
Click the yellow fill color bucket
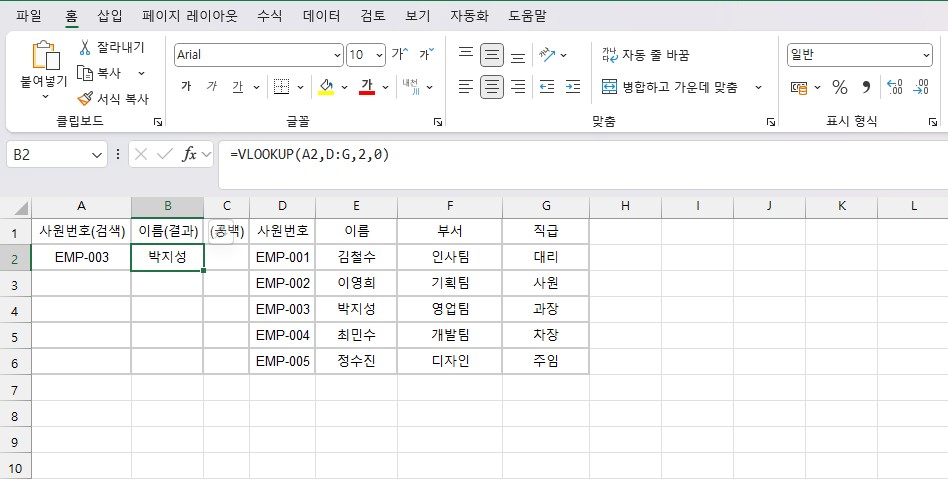(326, 87)
